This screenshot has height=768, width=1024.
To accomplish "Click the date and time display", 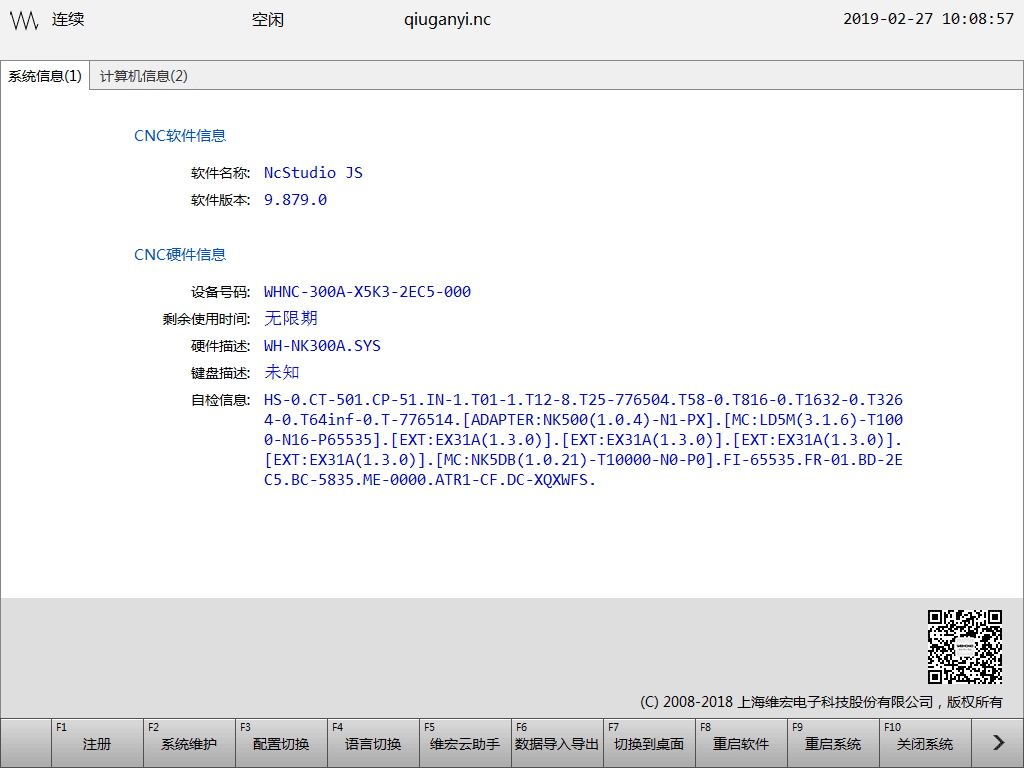I will click(x=929, y=19).
